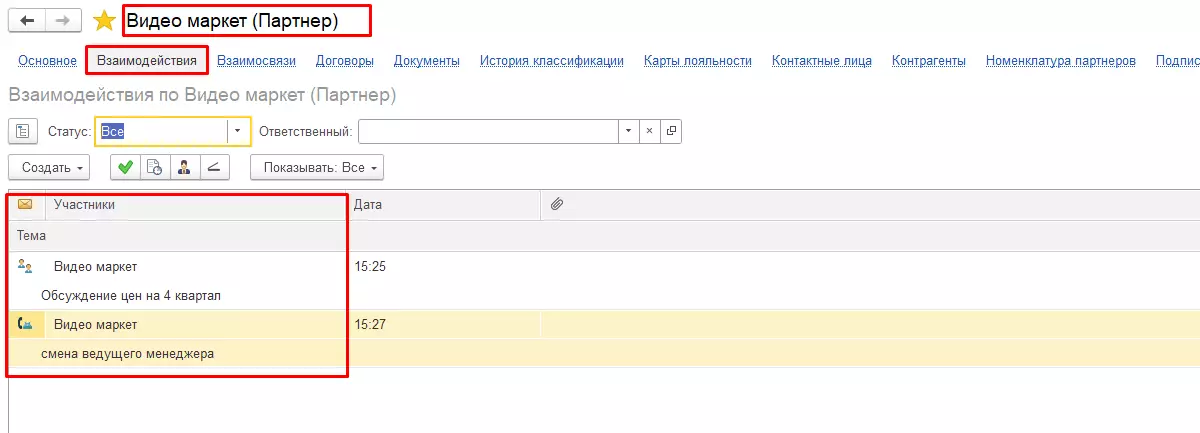Click the paperclip attachment column header
This screenshot has height=433, width=1200.
click(x=557, y=205)
